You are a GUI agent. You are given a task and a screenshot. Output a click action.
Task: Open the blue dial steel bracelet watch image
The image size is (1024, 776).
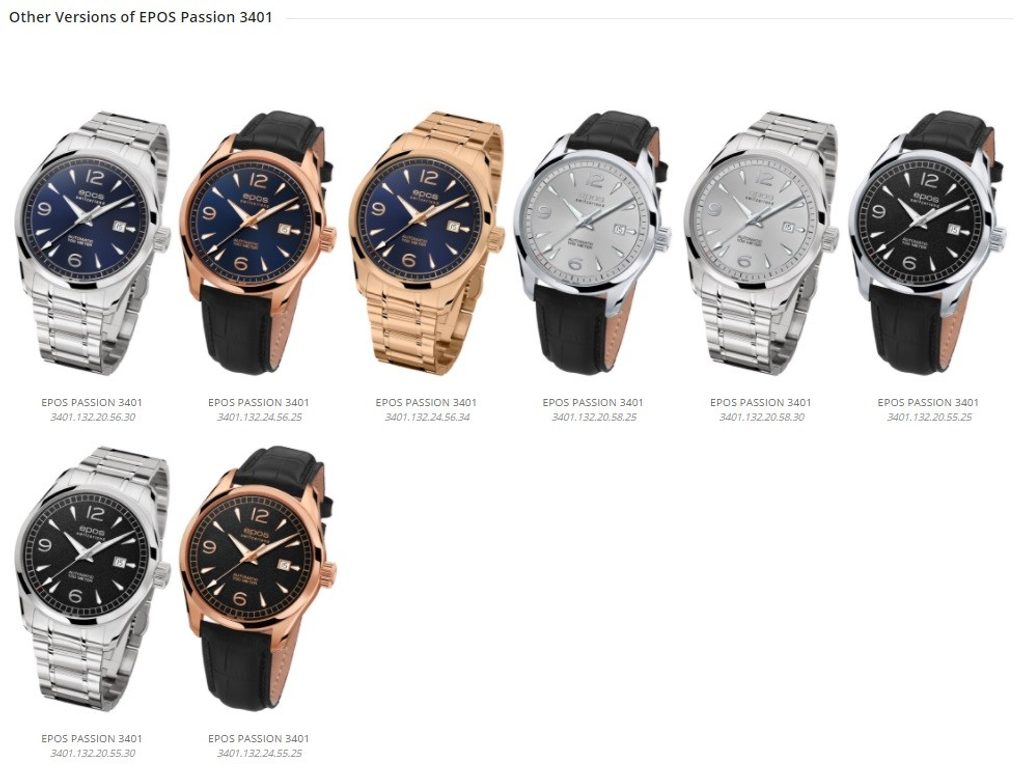pos(92,243)
